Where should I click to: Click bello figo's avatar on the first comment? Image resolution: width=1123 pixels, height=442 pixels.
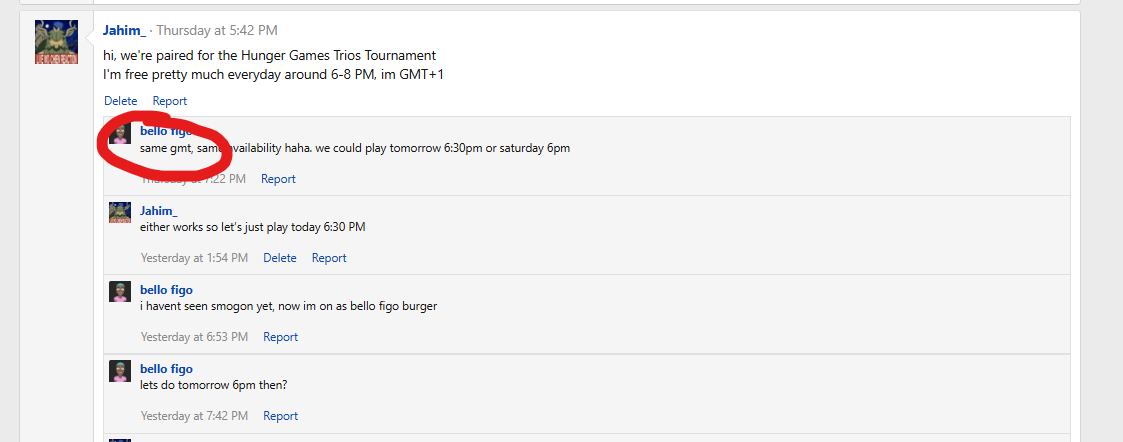click(120, 133)
